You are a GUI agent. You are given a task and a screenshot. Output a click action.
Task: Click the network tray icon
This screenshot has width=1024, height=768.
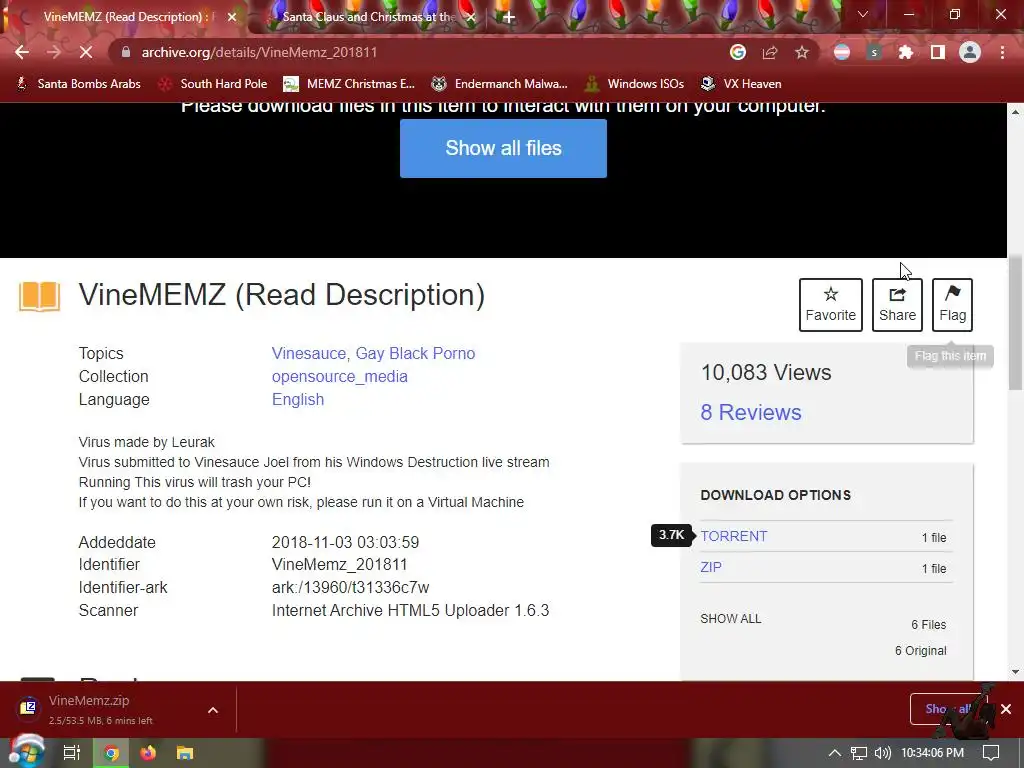click(859, 753)
